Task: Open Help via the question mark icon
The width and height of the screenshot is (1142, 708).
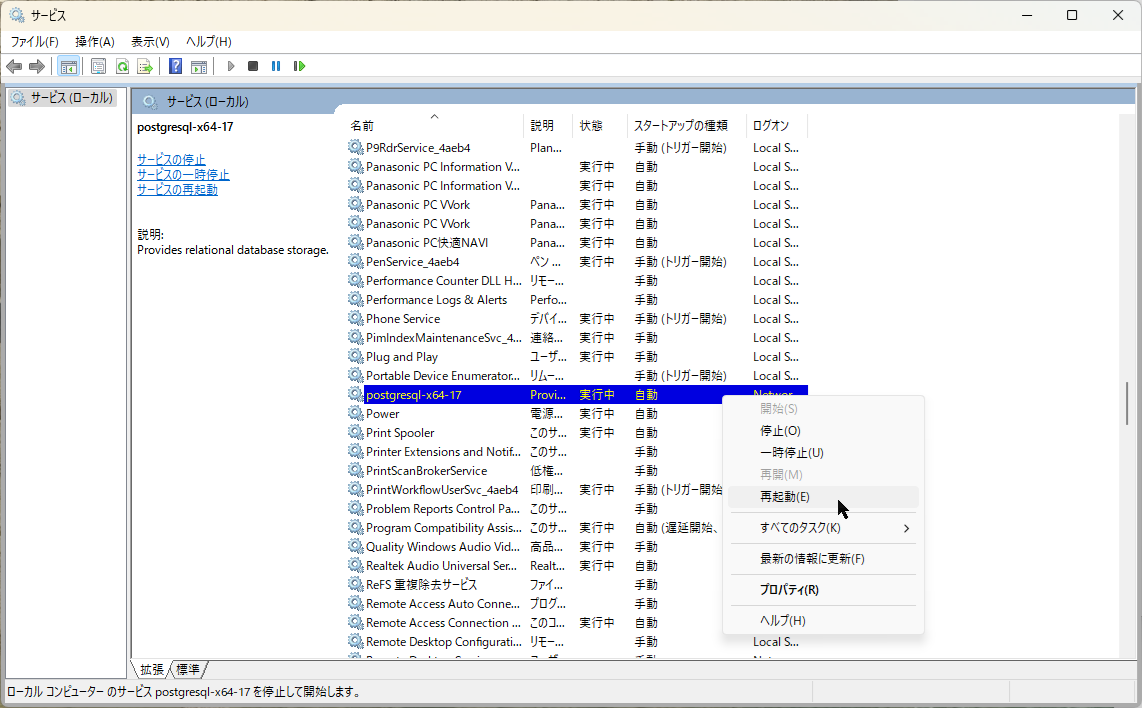Action: tap(175, 66)
